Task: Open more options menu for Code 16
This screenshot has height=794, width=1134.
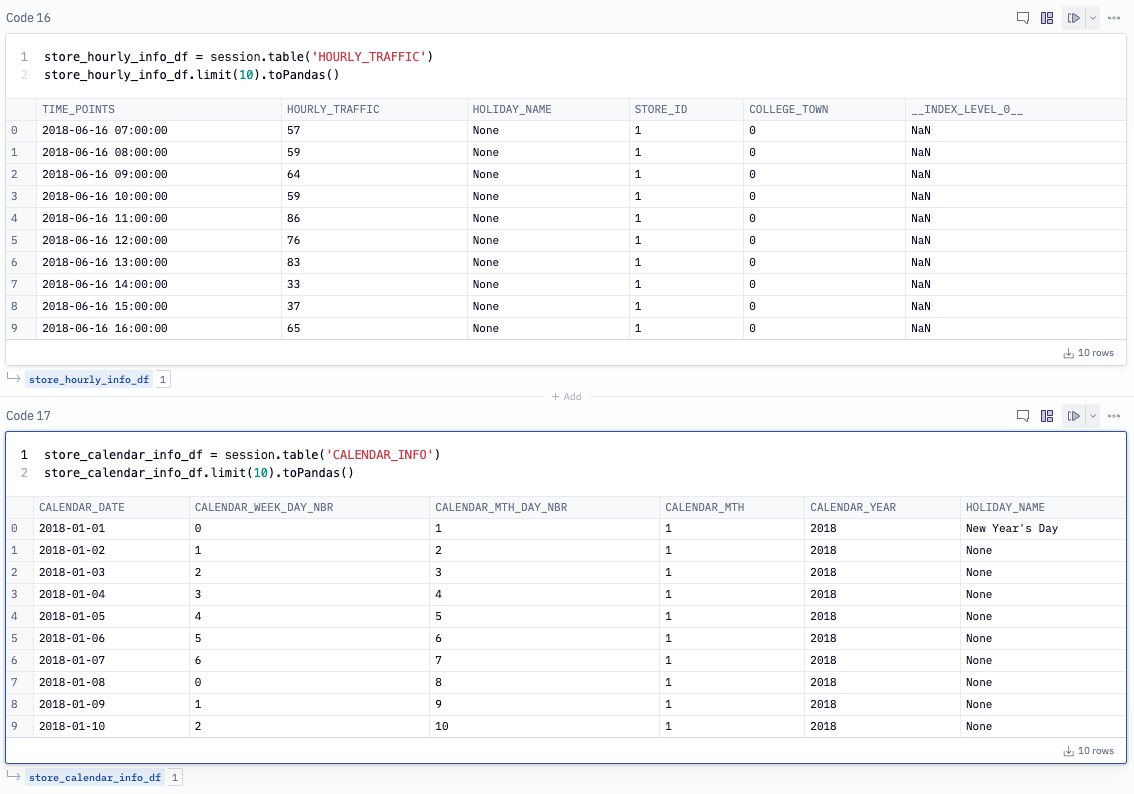Action: pyautogui.click(x=1114, y=18)
